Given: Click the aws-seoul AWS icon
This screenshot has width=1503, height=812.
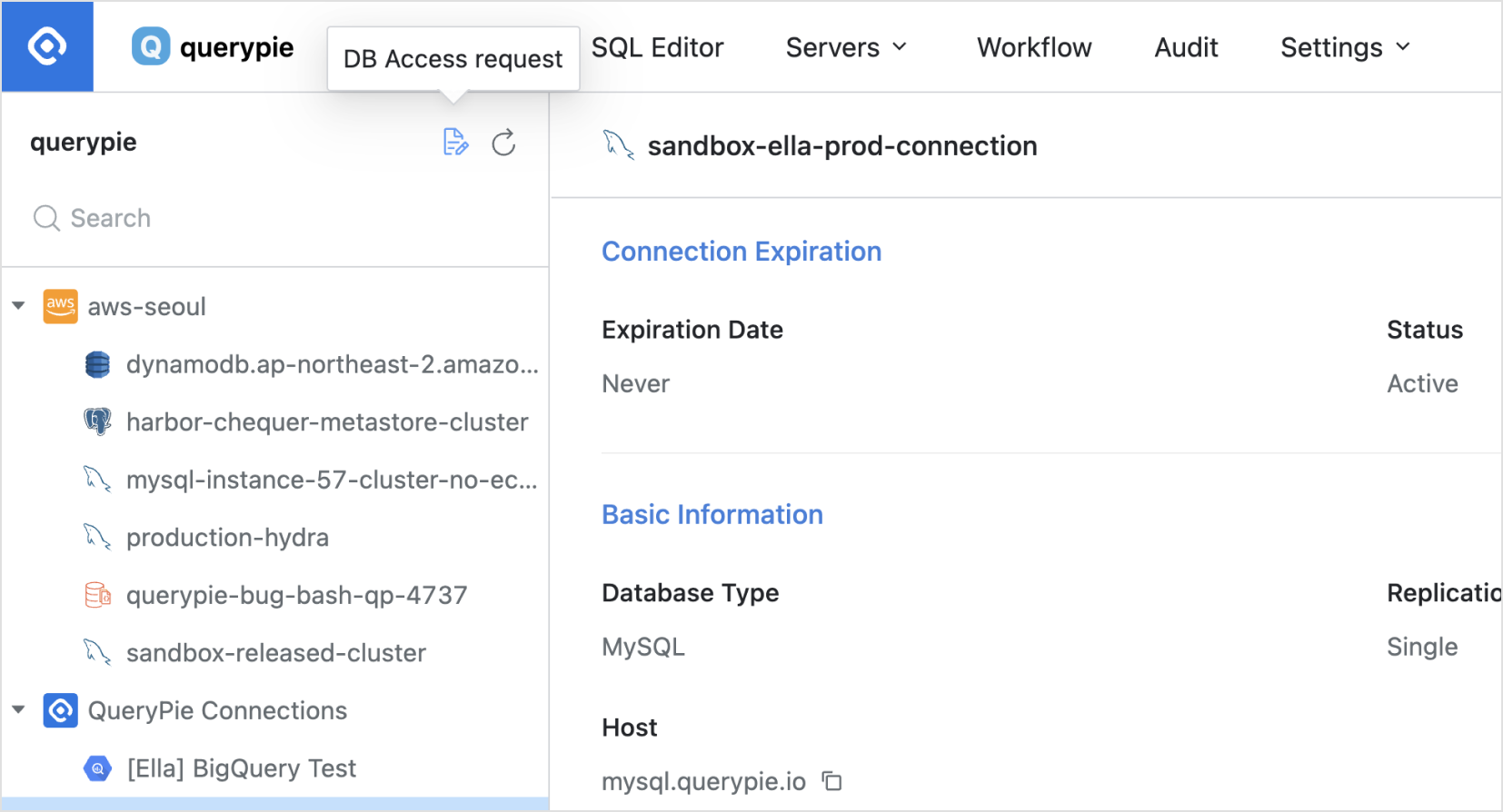Looking at the screenshot, I should pyautogui.click(x=61, y=307).
